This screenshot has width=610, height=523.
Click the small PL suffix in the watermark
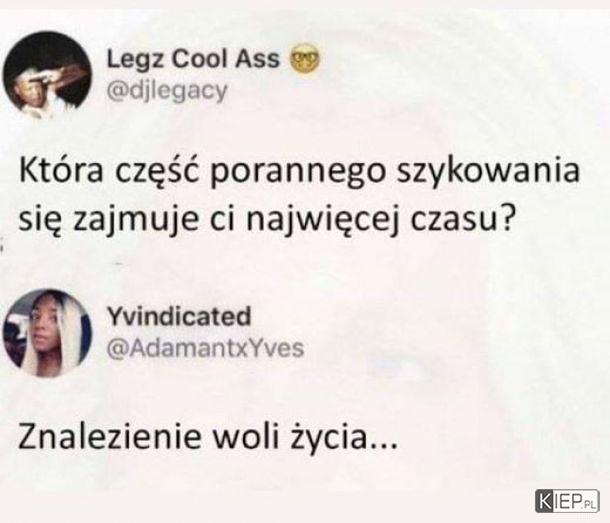(x=590, y=505)
